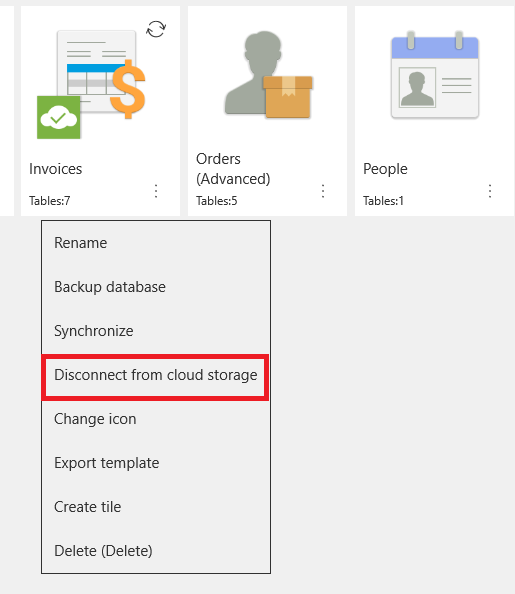The height and width of the screenshot is (594, 515).
Task: Click the Invoices tile title
Action: pos(56,169)
